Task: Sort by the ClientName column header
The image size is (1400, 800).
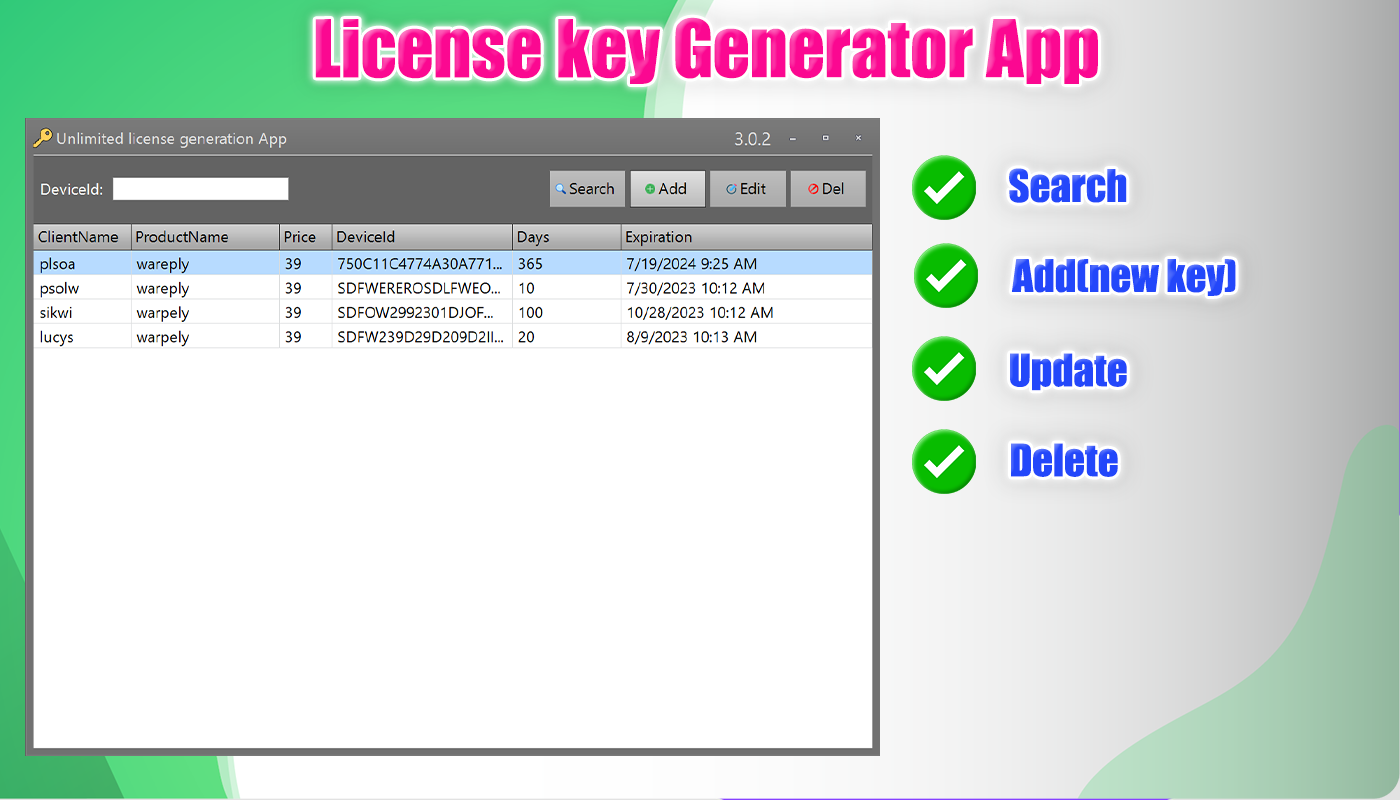Action: click(78, 237)
